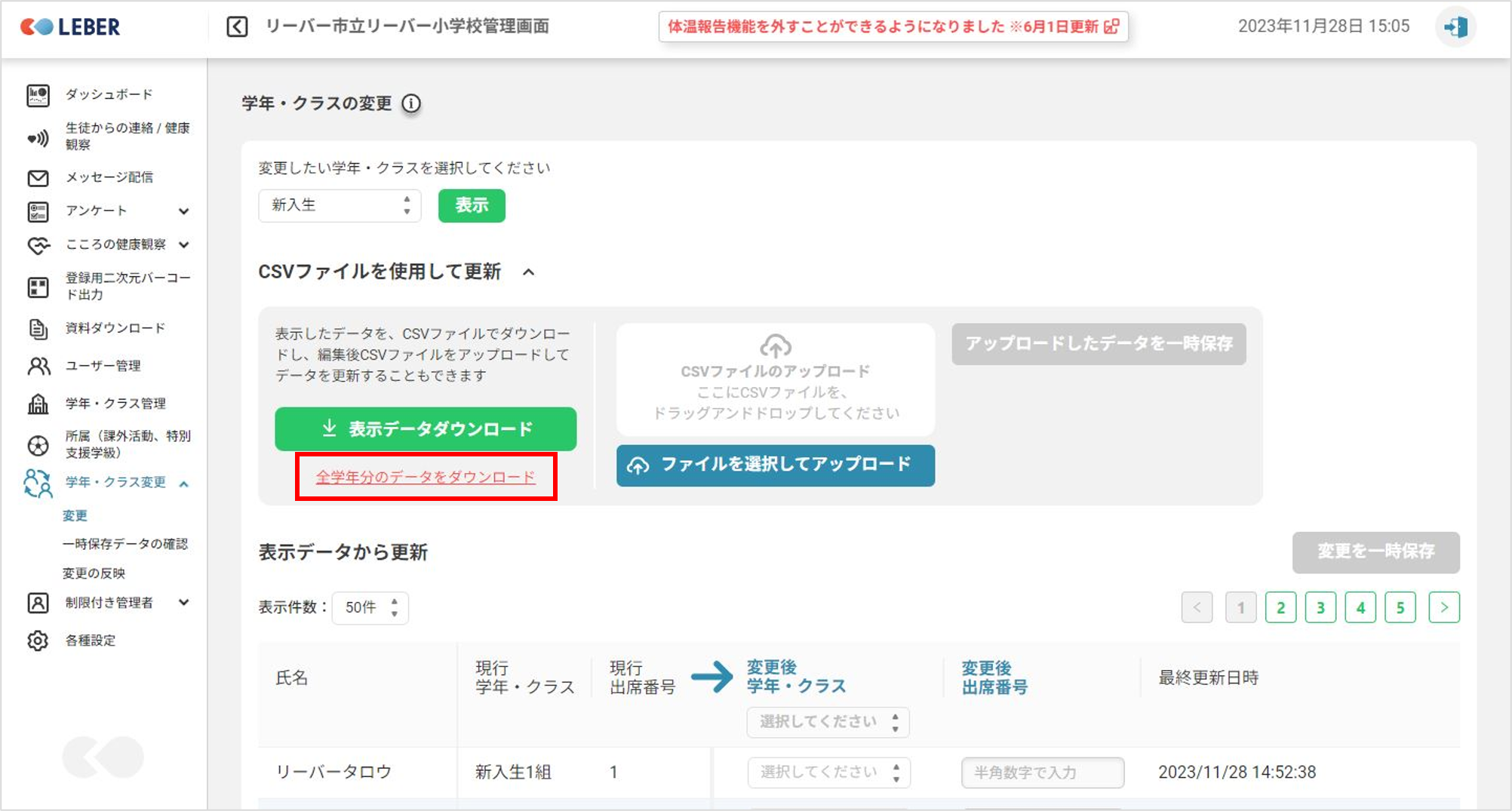Open the info icon next to 学年・クラスの変更
Image resolution: width=1512 pixels, height=811 pixels.
[x=411, y=103]
